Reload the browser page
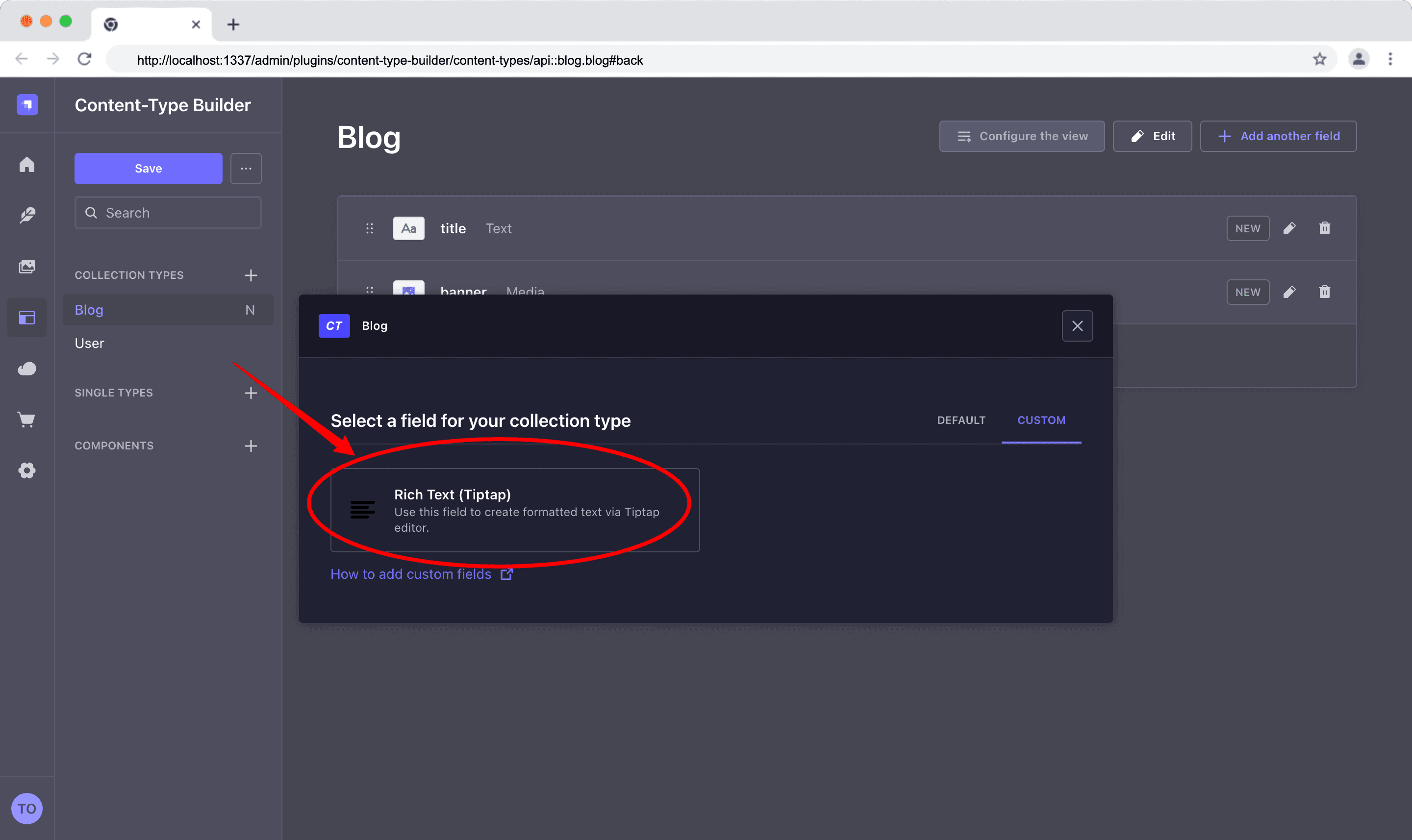Image resolution: width=1412 pixels, height=840 pixels. tap(85, 59)
